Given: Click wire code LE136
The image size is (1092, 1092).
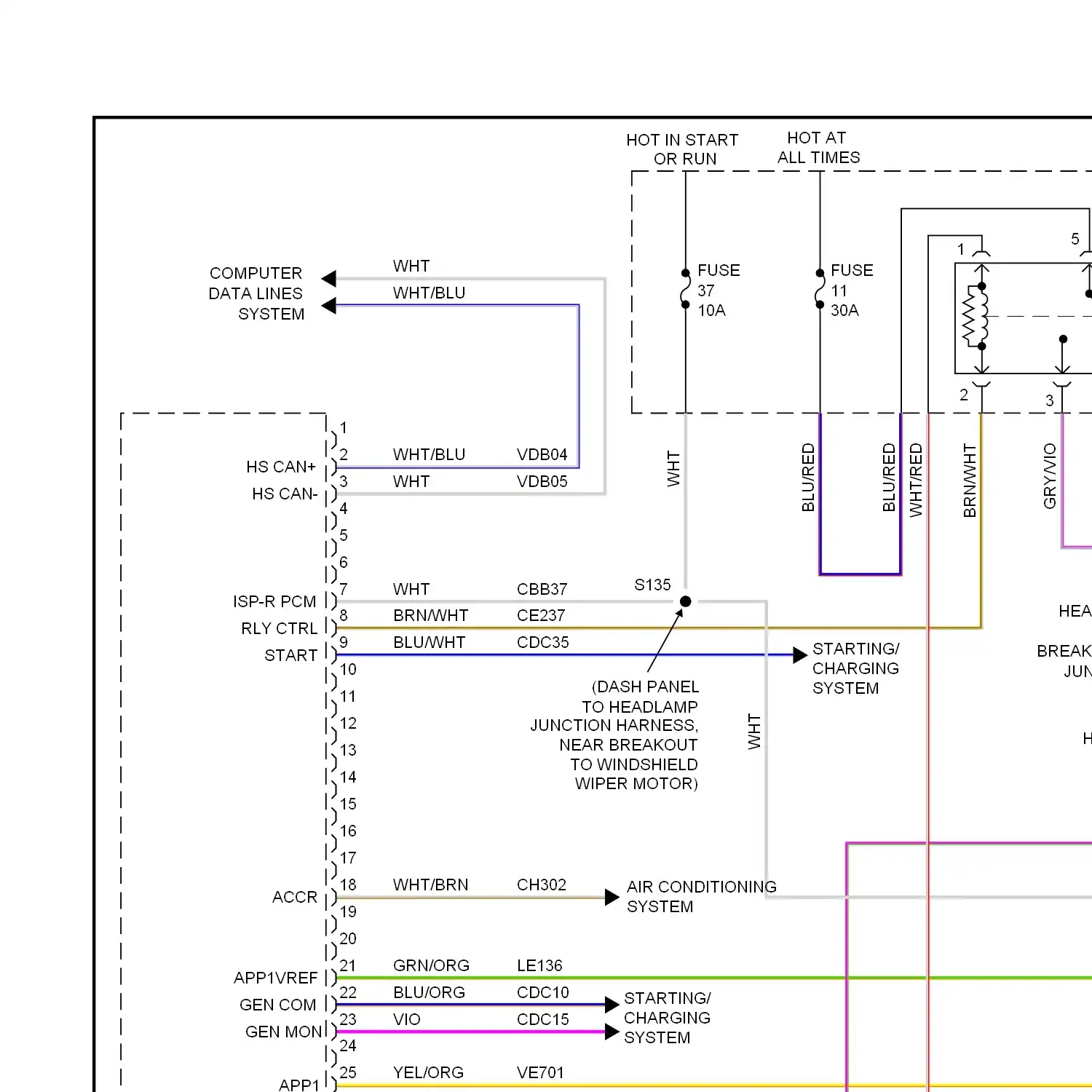Looking at the screenshot, I should tap(539, 965).
